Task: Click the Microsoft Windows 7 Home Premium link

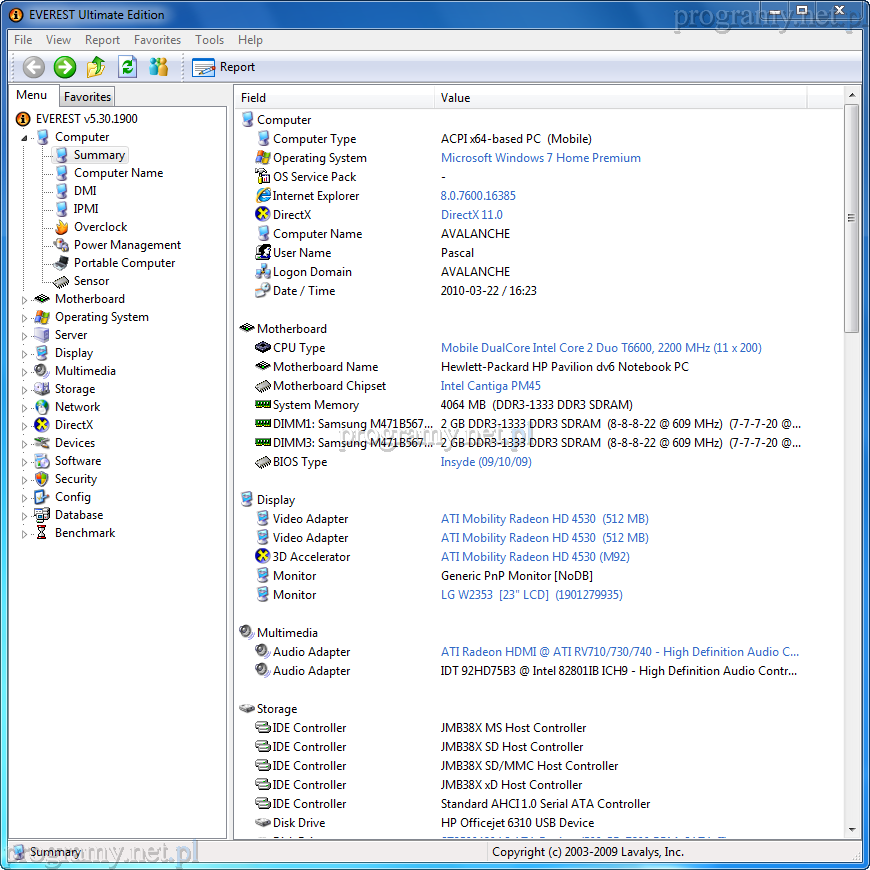Action: 540,158
